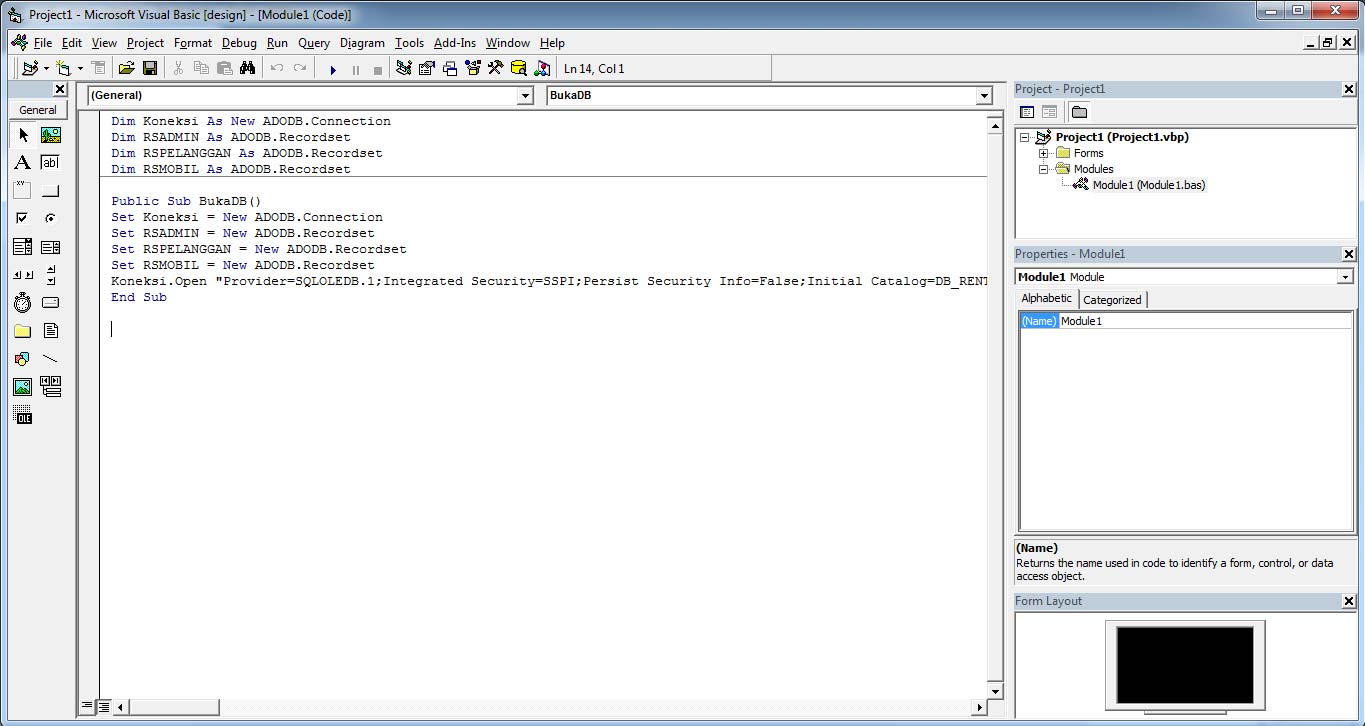Toggle Folders in the Project panel
1365x726 pixels.
(x=1079, y=112)
